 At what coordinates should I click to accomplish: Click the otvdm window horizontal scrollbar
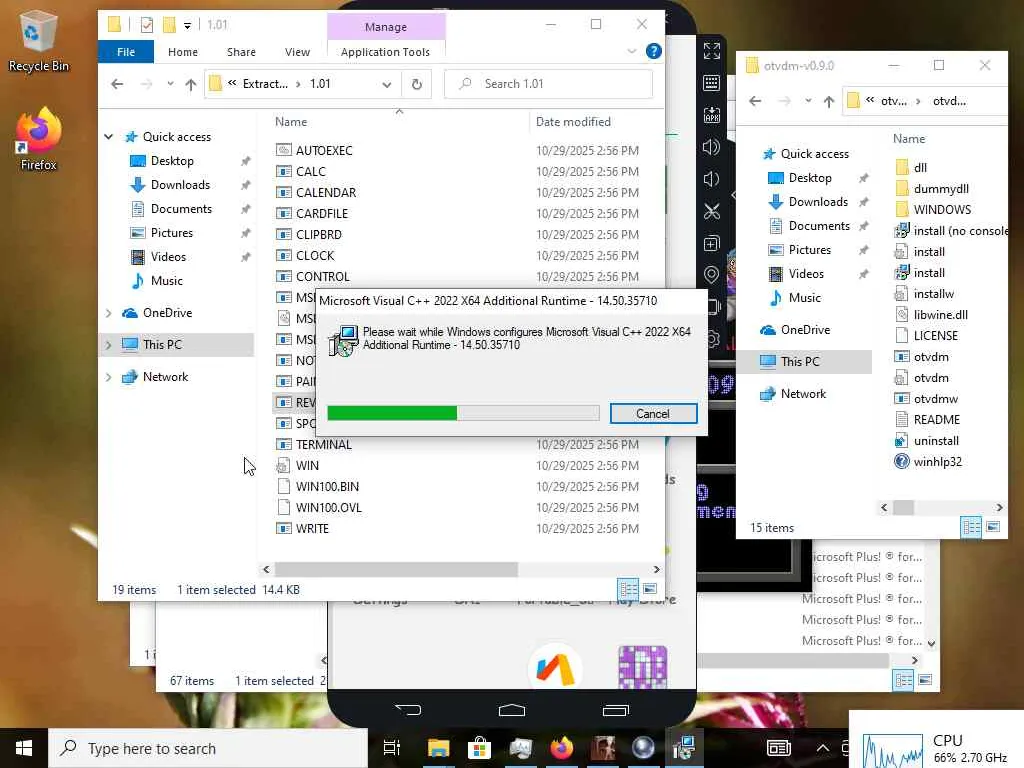904,507
